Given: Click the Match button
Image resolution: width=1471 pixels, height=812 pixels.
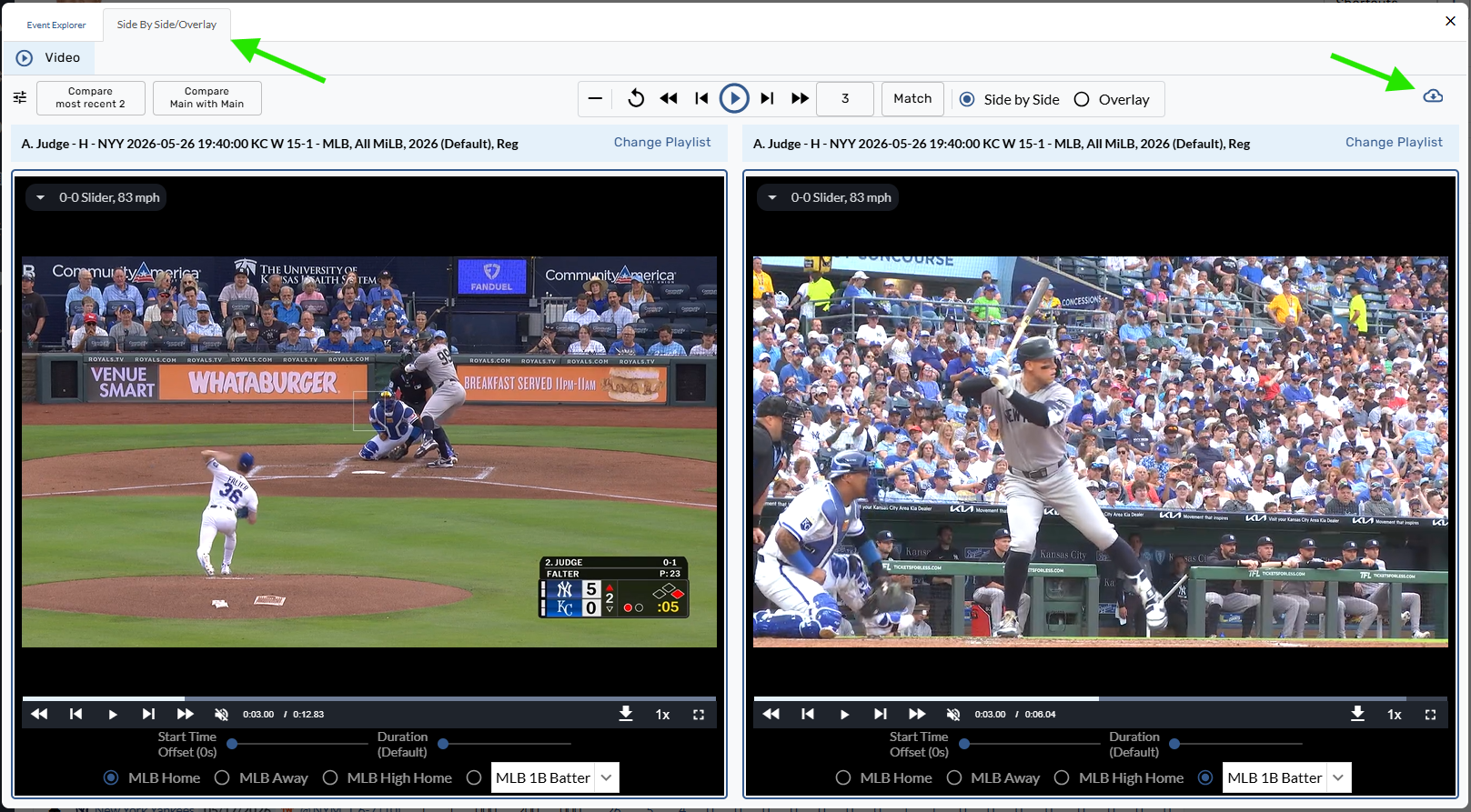Looking at the screenshot, I should coord(912,98).
